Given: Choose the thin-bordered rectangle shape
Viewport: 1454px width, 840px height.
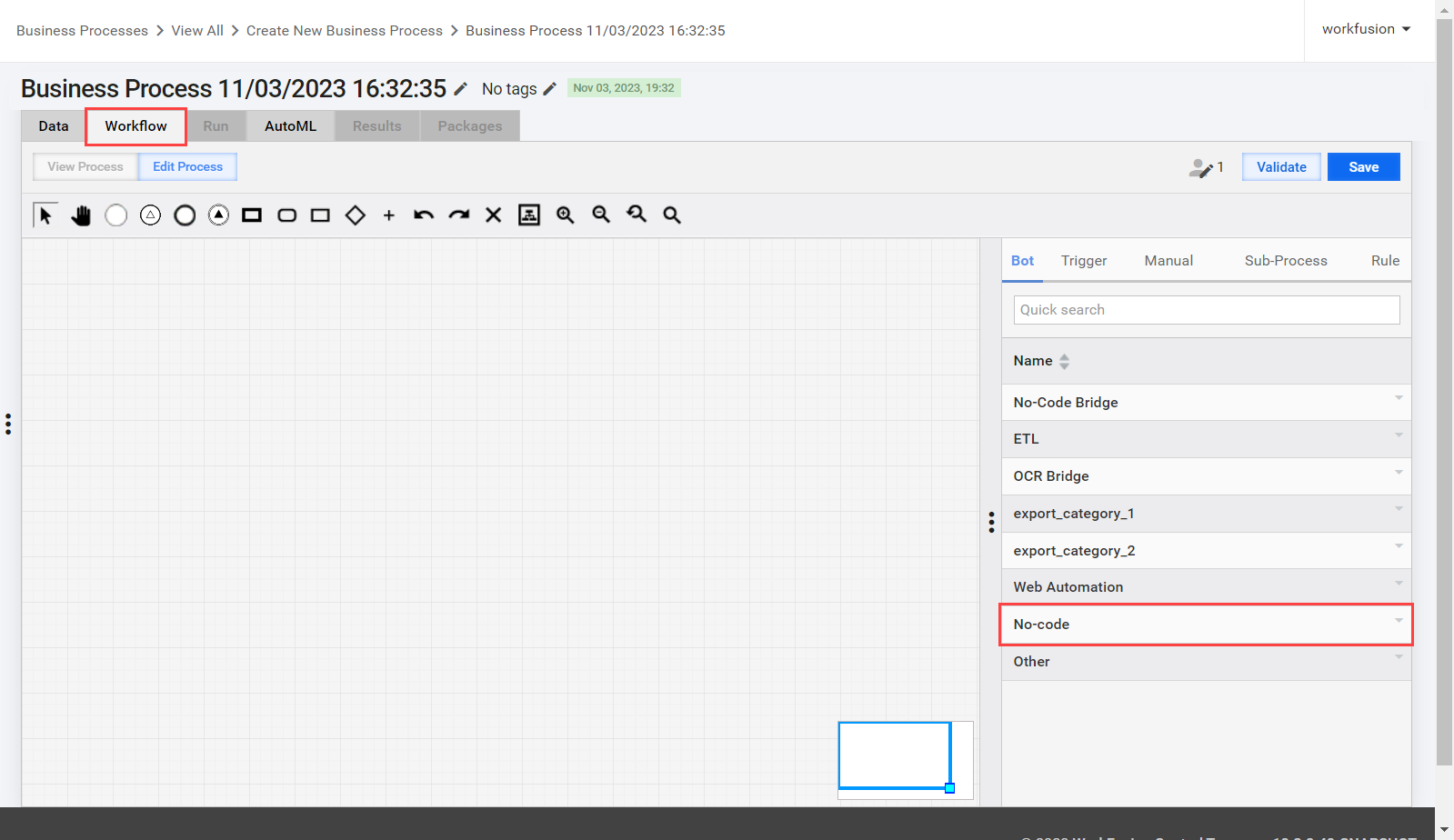Looking at the screenshot, I should pyautogui.click(x=320, y=215).
